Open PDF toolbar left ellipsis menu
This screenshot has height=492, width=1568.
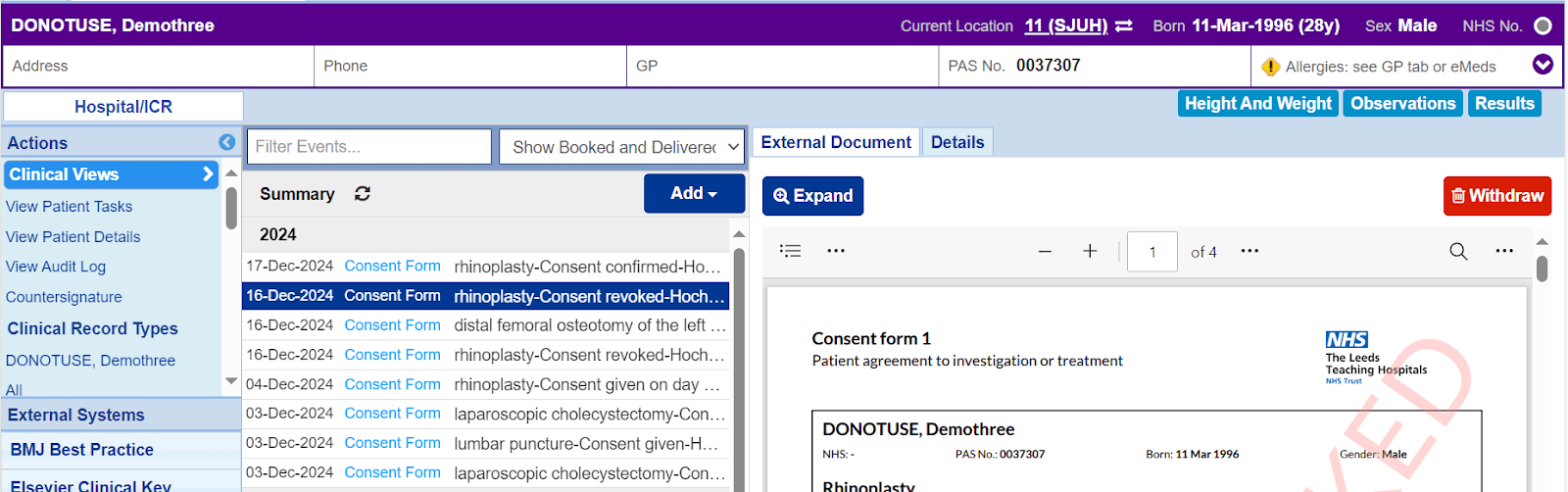[x=836, y=251]
